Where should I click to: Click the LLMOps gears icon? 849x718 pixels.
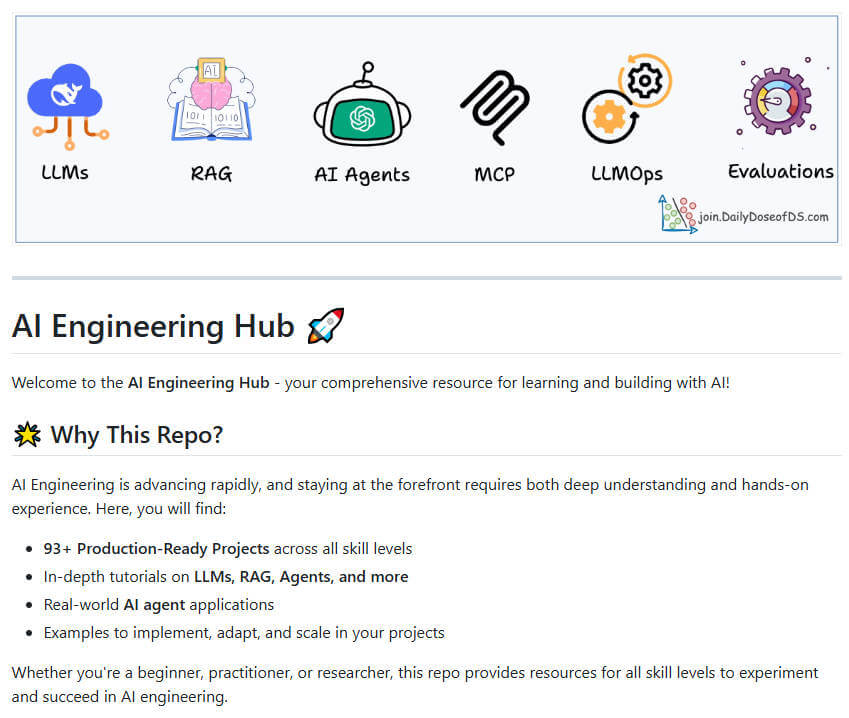click(627, 100)
